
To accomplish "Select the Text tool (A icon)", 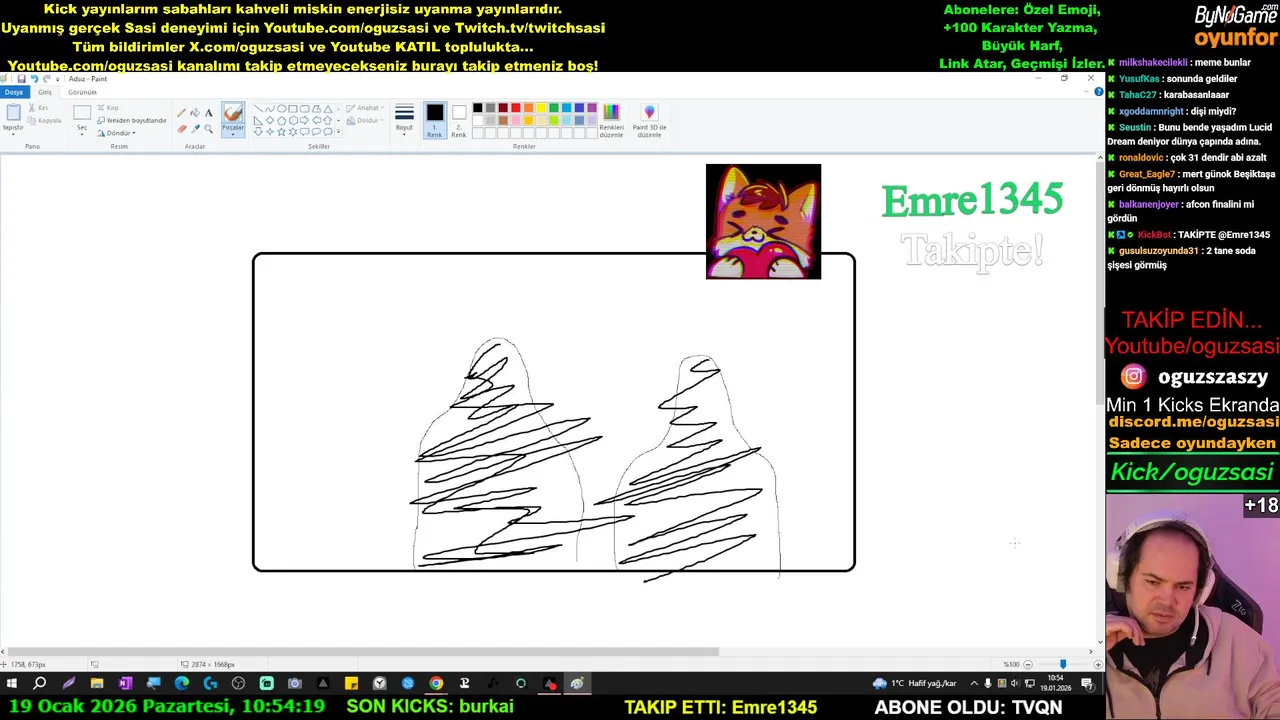I will point(208,113).
